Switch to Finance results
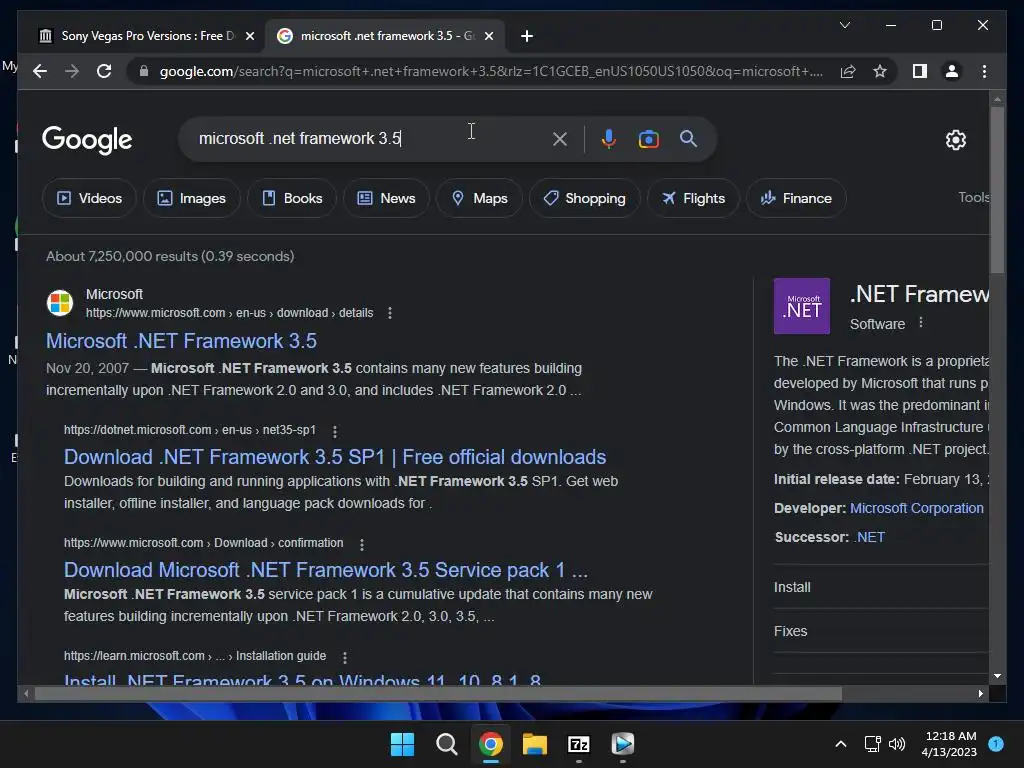This screenshot has width=1024, height=768. [x=796, y=198]
